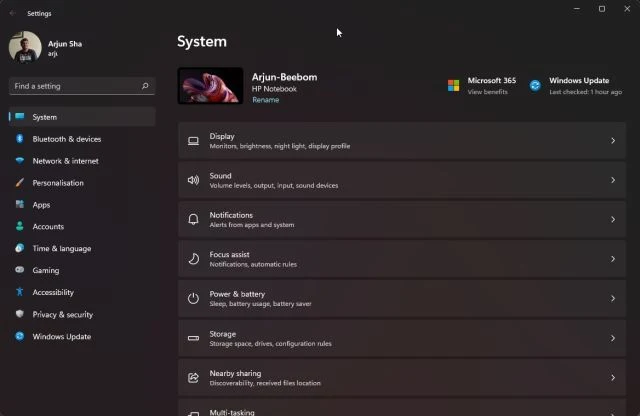Click HP Notebook device model text
The height and width of the screenshot is (416, 640).
[x=274, y=89]
